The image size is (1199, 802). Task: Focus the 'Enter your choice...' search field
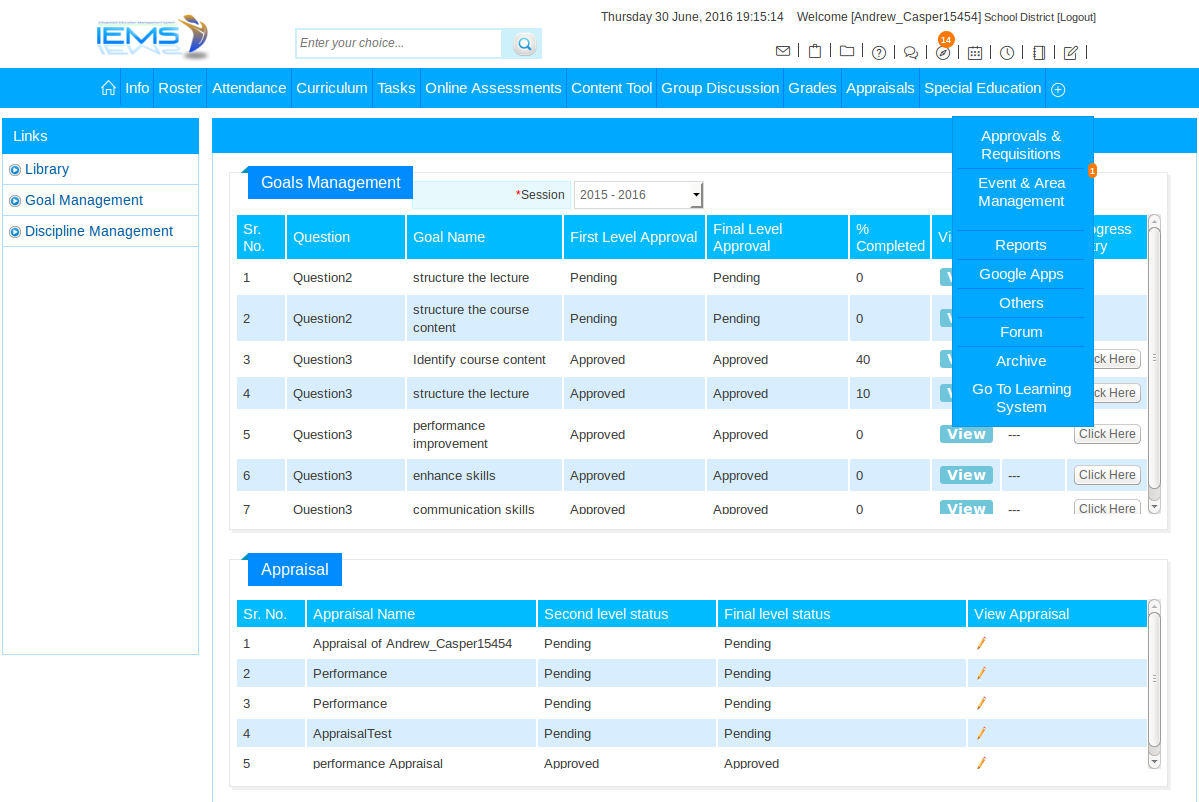(398, 44)
